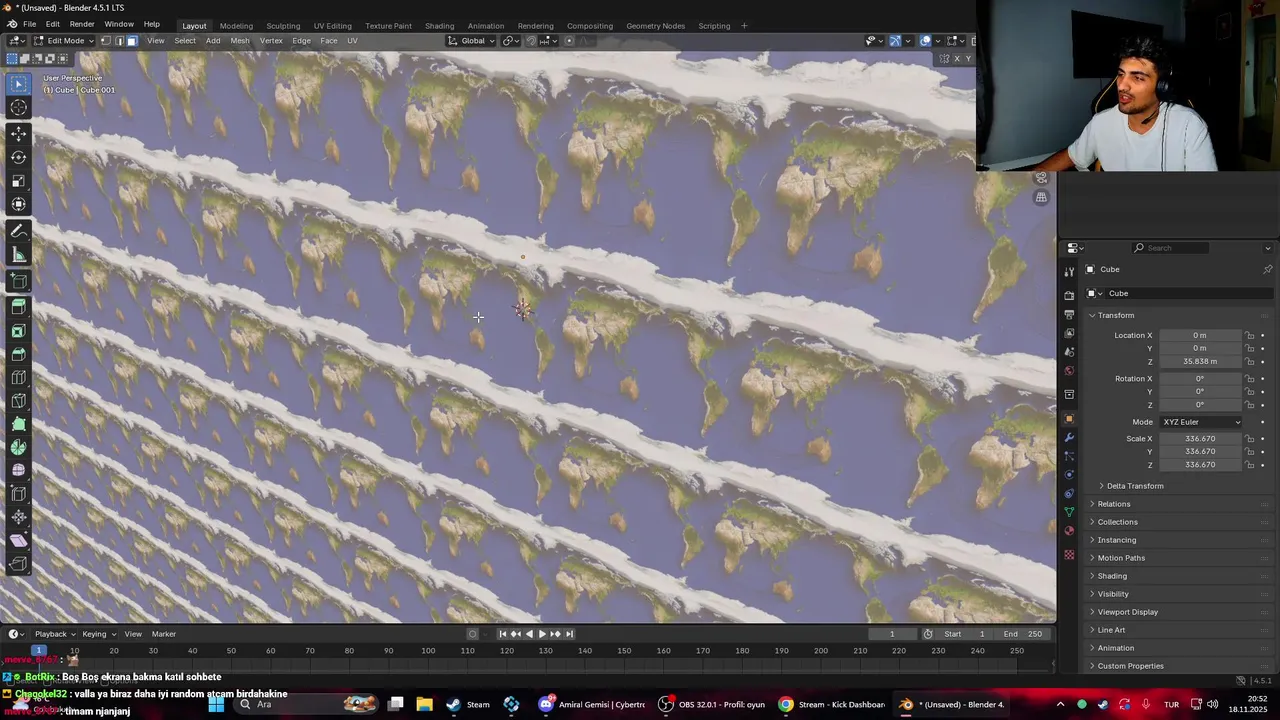Open the Global orientation dropdown
This screenshot has width=1280, height=720.
[472, 41]
